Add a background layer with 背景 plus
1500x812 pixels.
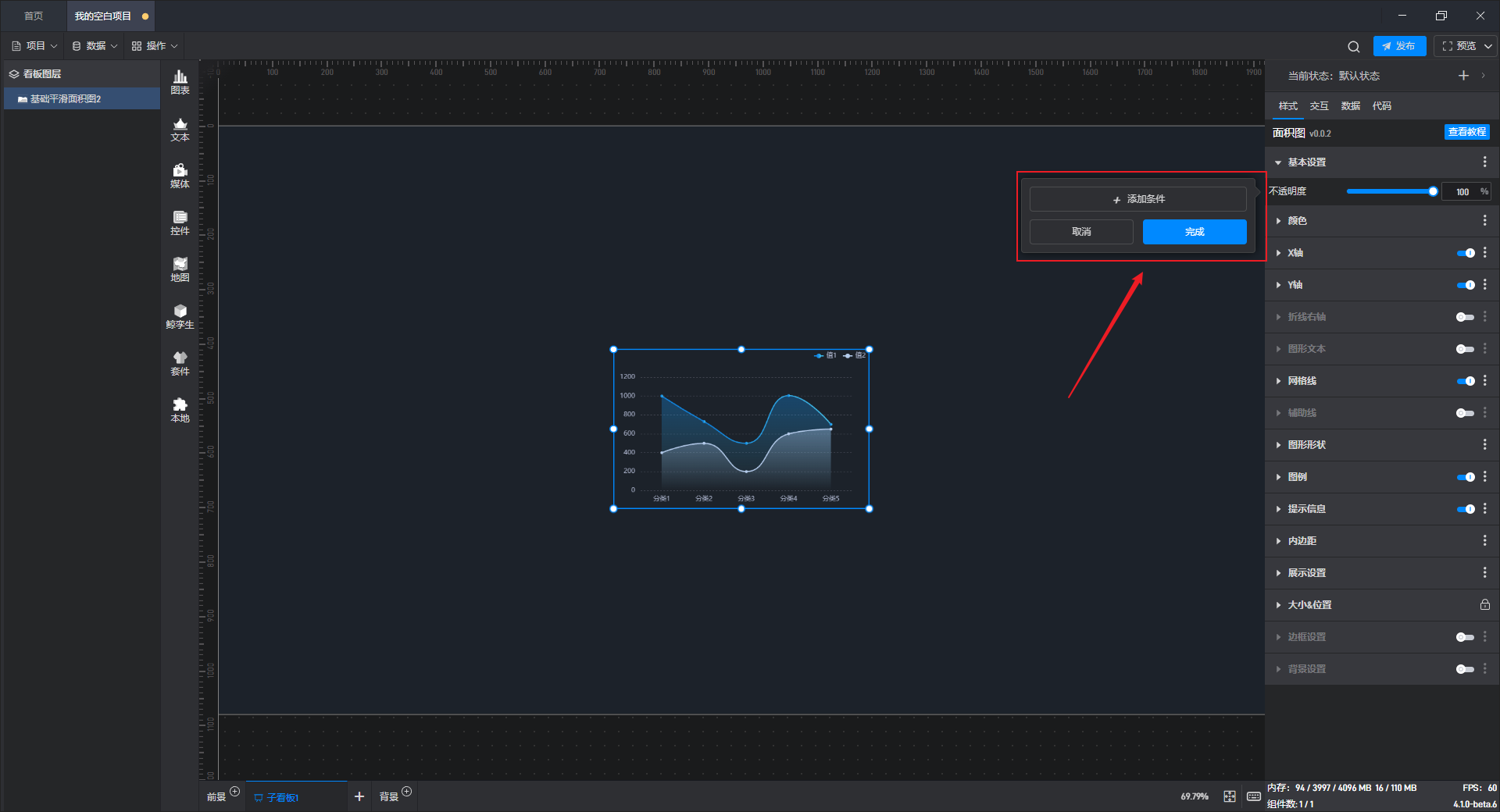pos(406,792)
